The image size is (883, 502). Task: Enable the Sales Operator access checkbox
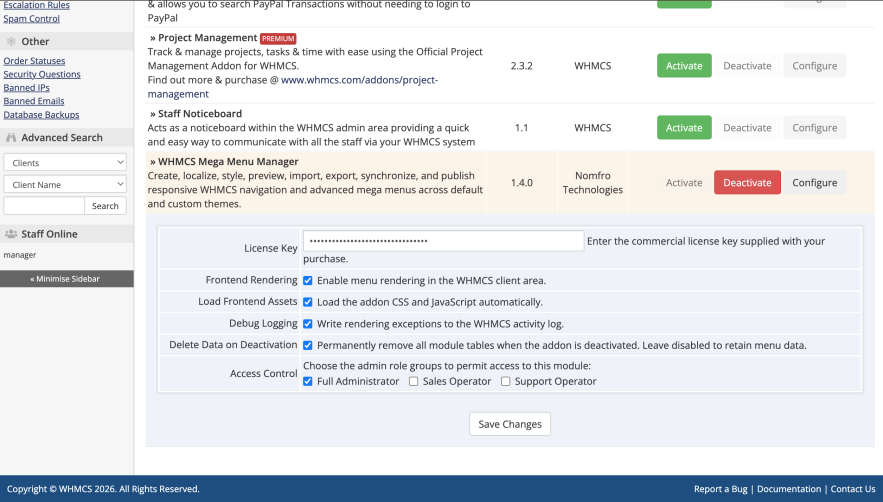(x=413, y=381)
